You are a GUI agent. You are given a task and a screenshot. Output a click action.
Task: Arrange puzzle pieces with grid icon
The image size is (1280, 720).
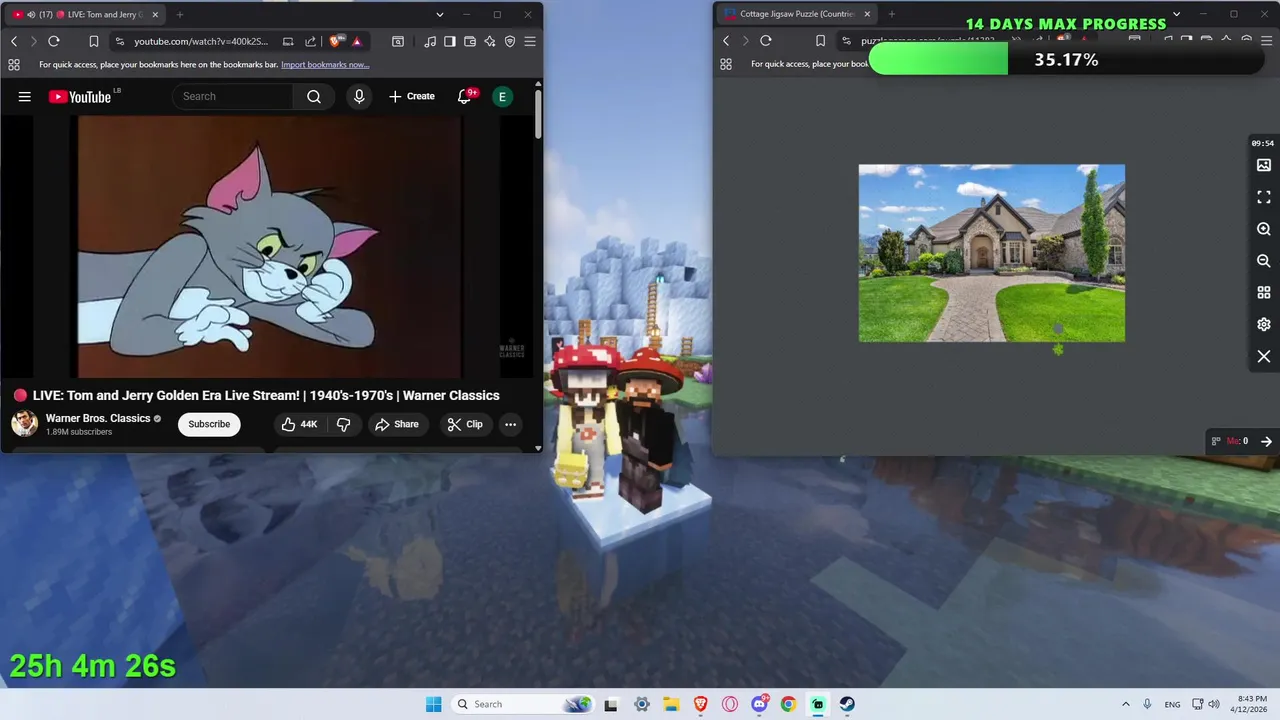point(1264,293)
